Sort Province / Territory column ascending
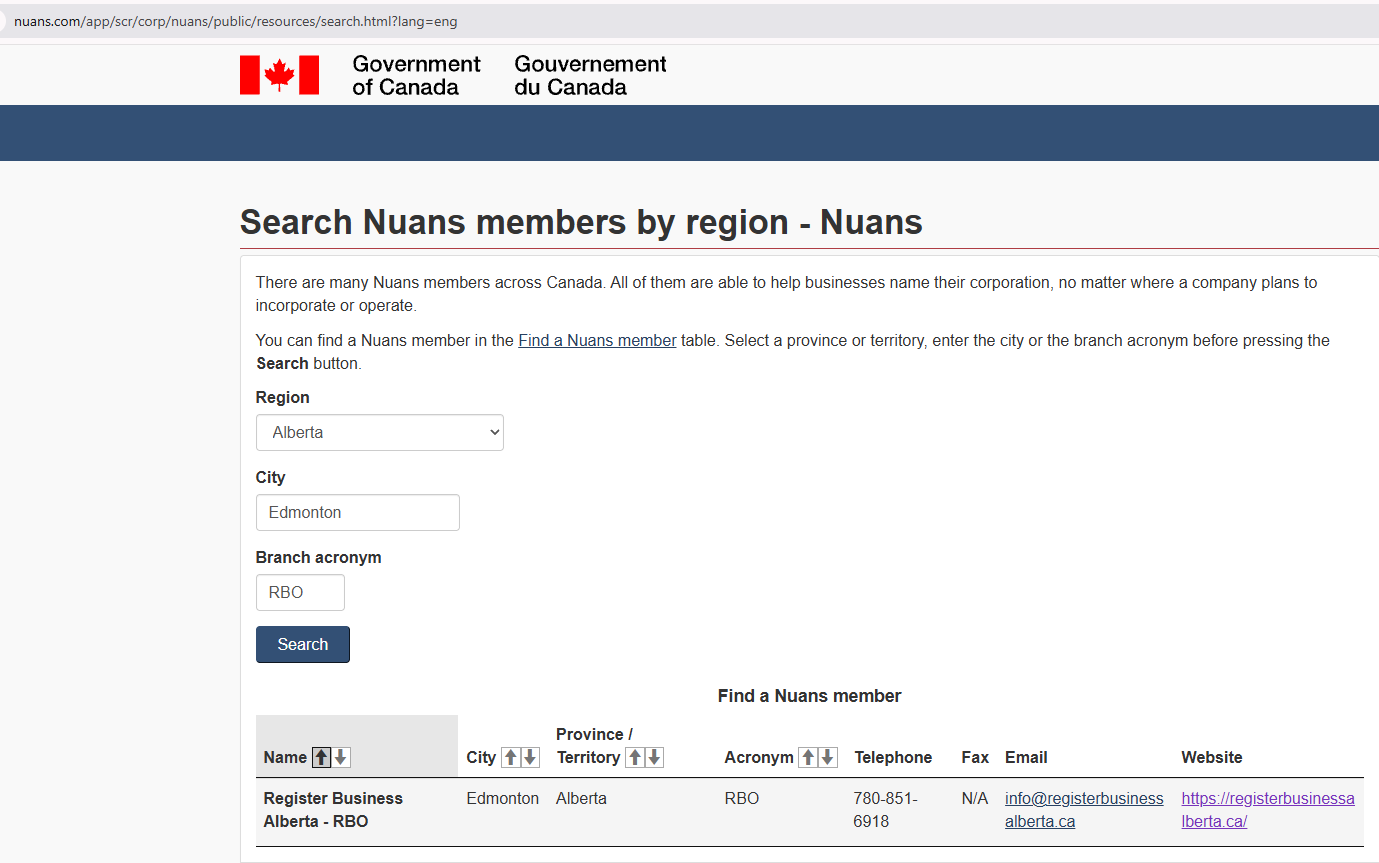Screen dimensions: 1379x863 [x=637, y=757]
